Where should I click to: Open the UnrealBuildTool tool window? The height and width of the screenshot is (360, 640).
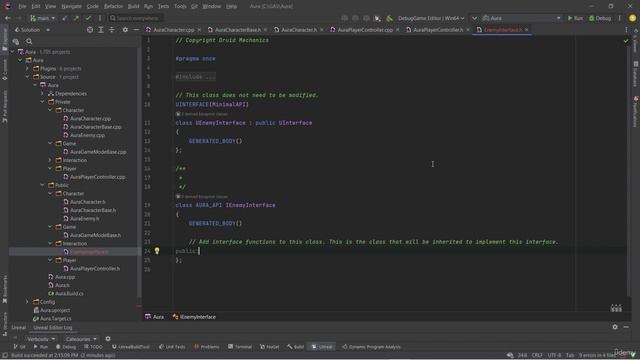pyautogui.click(x=131, y=347)
